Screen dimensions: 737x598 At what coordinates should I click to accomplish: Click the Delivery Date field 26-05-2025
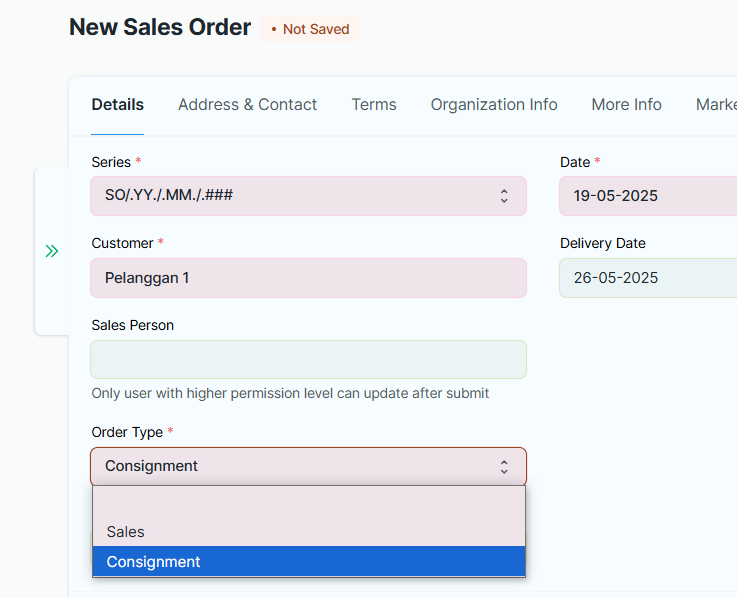(648, 278)
